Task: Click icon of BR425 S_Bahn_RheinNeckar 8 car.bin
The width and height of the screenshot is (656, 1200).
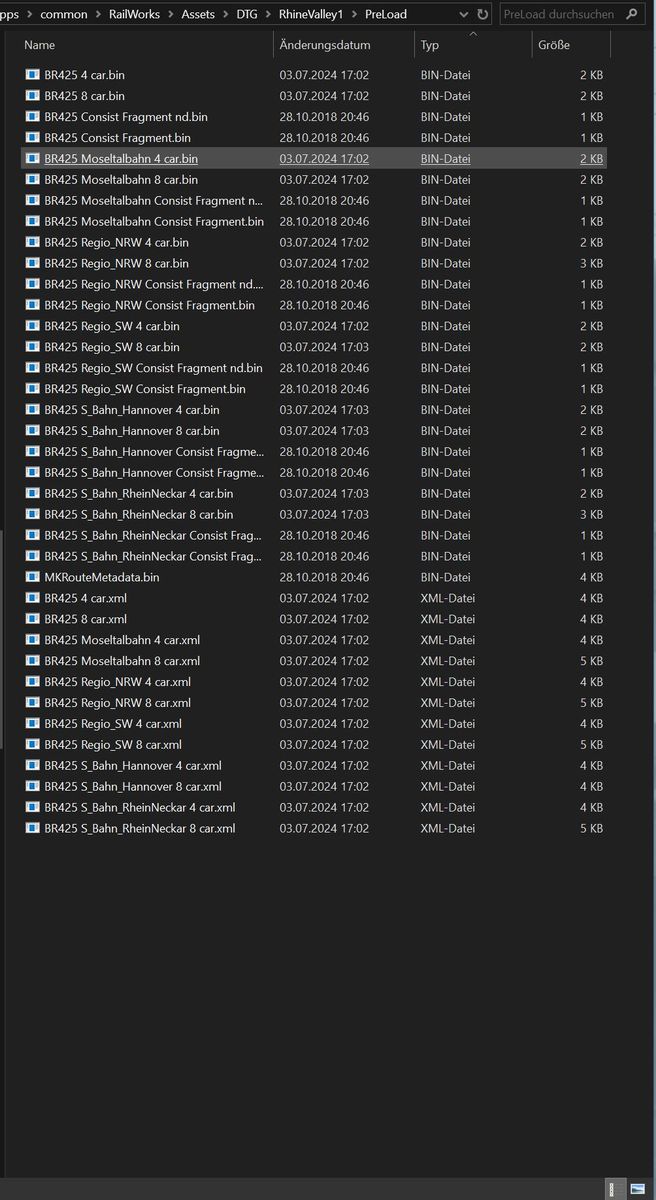Action: pyautogui.click(x=32, y=515)
